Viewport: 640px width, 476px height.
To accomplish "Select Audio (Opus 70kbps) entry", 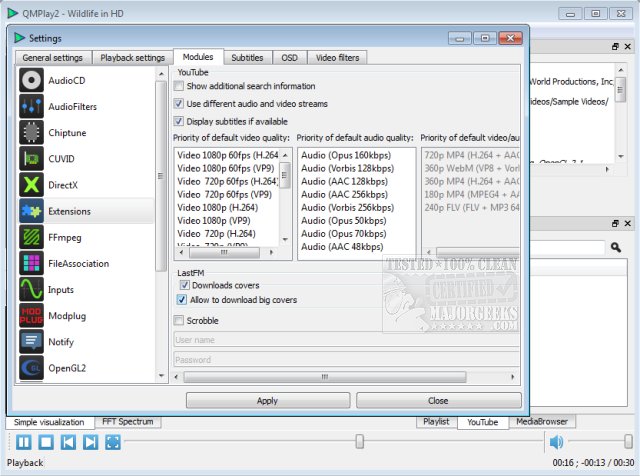I will point(344,234).
